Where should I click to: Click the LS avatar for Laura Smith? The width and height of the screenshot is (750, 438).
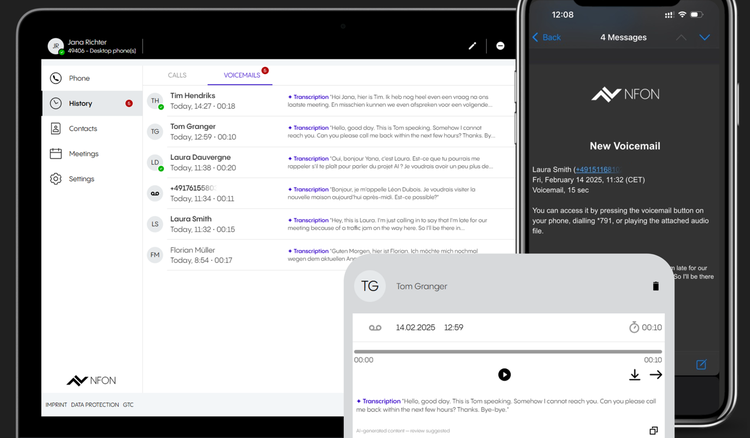point(155,224)
